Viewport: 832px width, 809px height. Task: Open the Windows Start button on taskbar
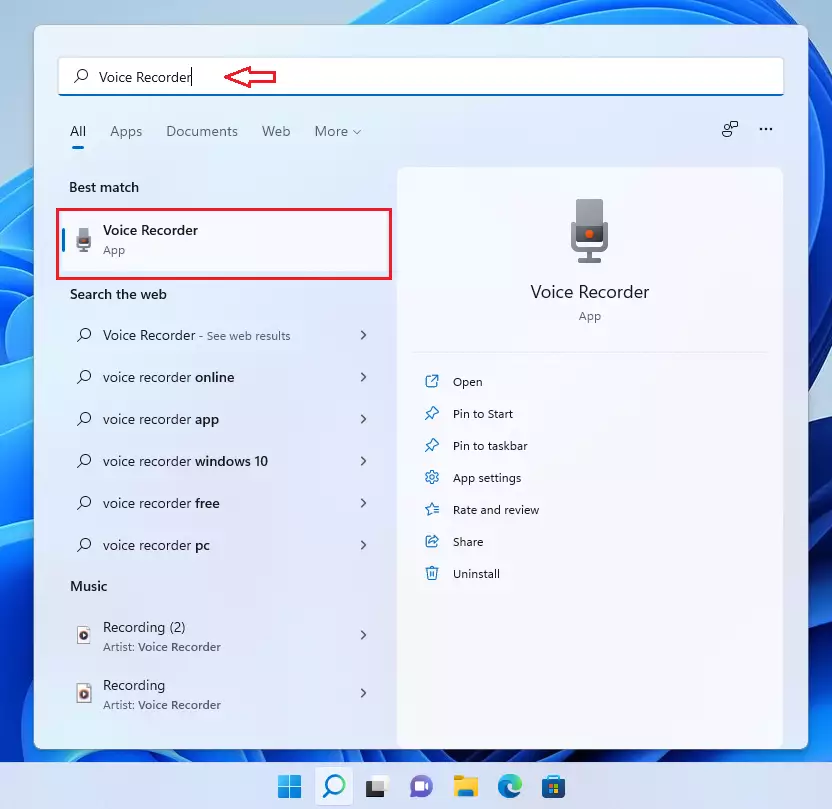(x=289, y=786)
